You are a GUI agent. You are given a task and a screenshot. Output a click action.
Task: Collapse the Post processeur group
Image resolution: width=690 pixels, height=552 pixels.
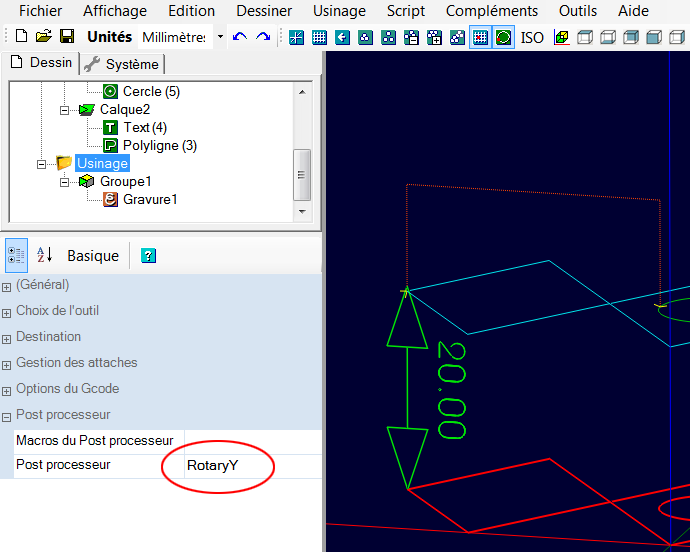7,417
